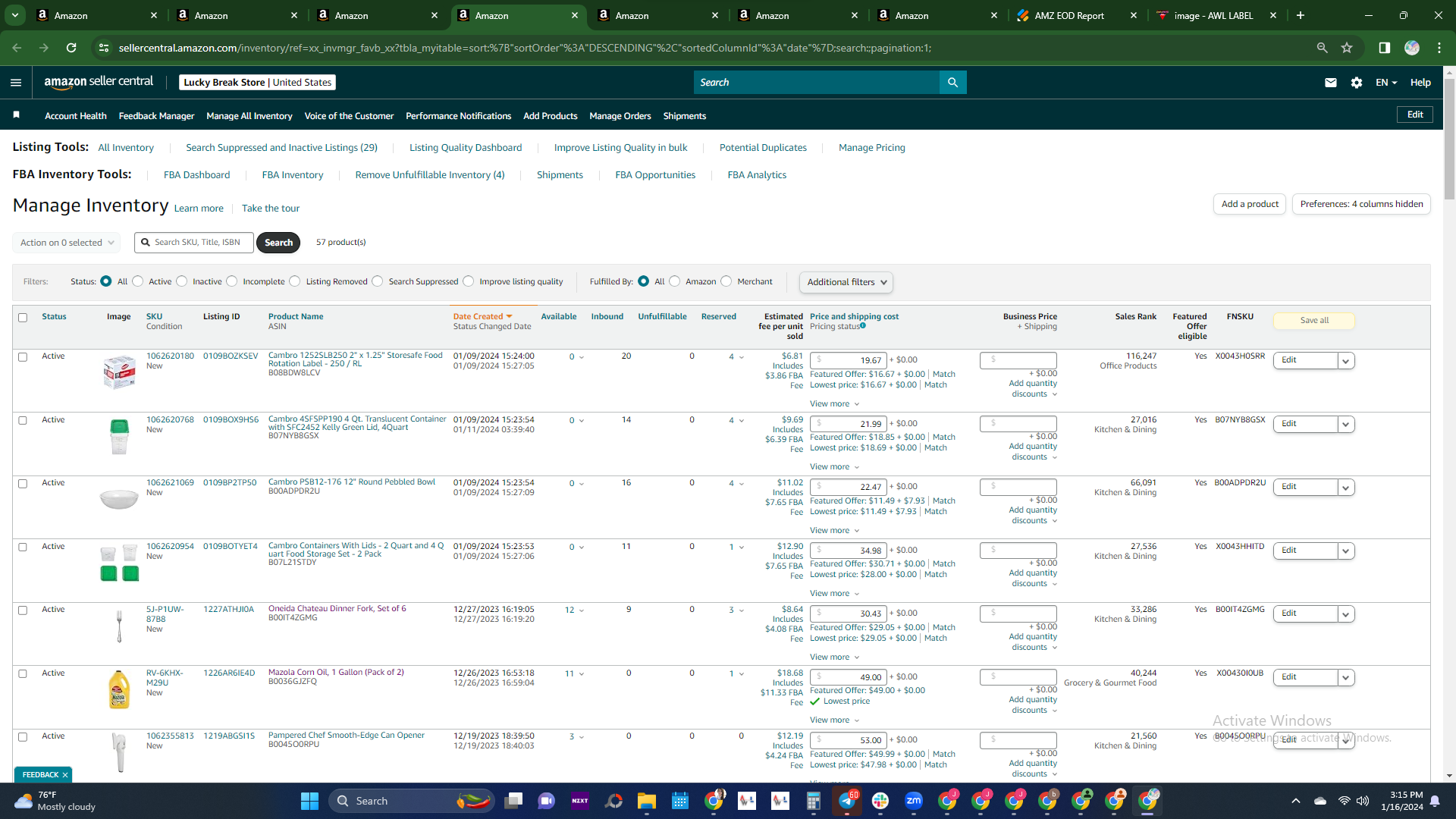Screen dimensions: 1456x819
Task: View site information icon in address bar
Action: pyautogui.click(x=104, y=48)
